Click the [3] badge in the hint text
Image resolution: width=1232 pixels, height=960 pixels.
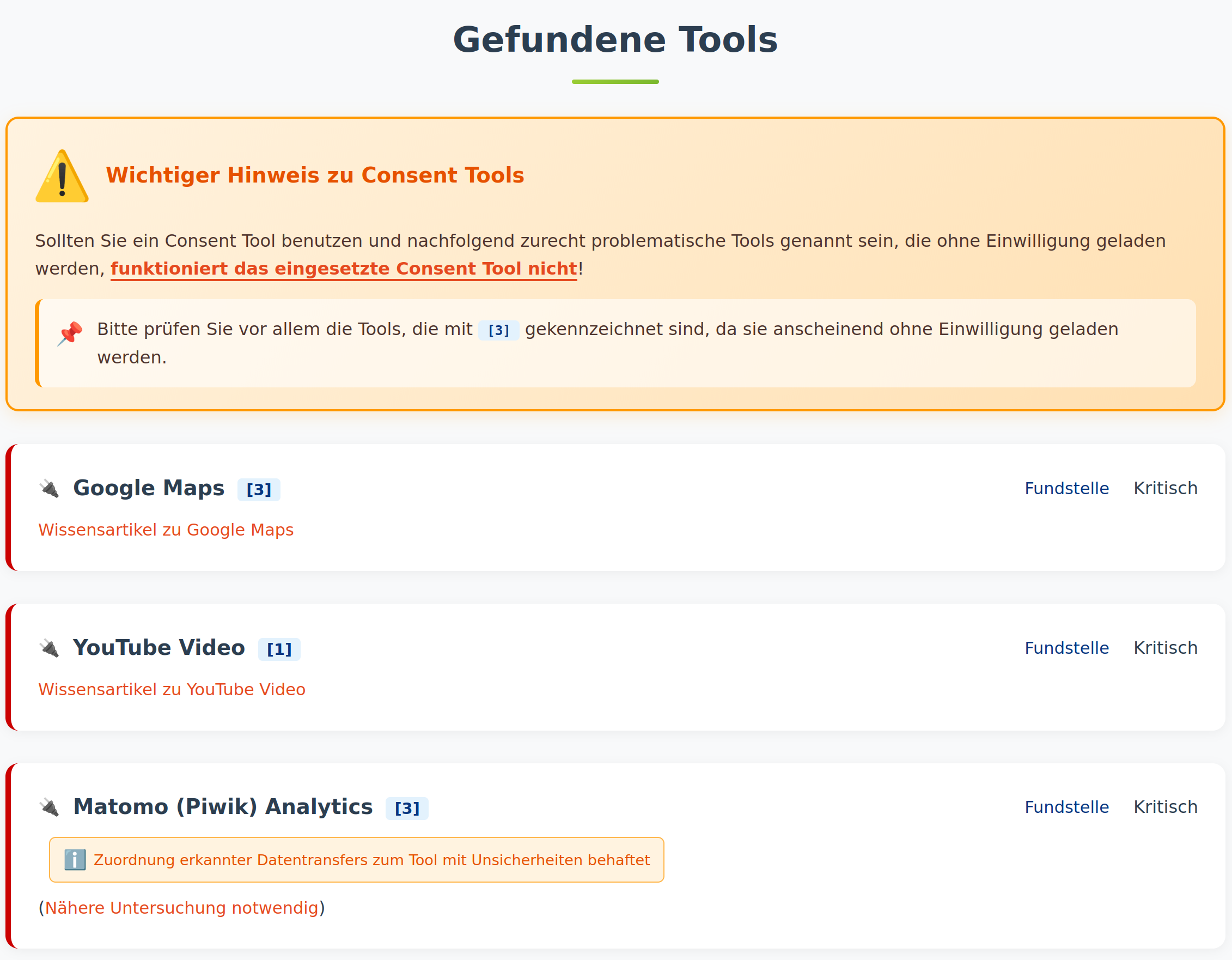tap(499, 330)
